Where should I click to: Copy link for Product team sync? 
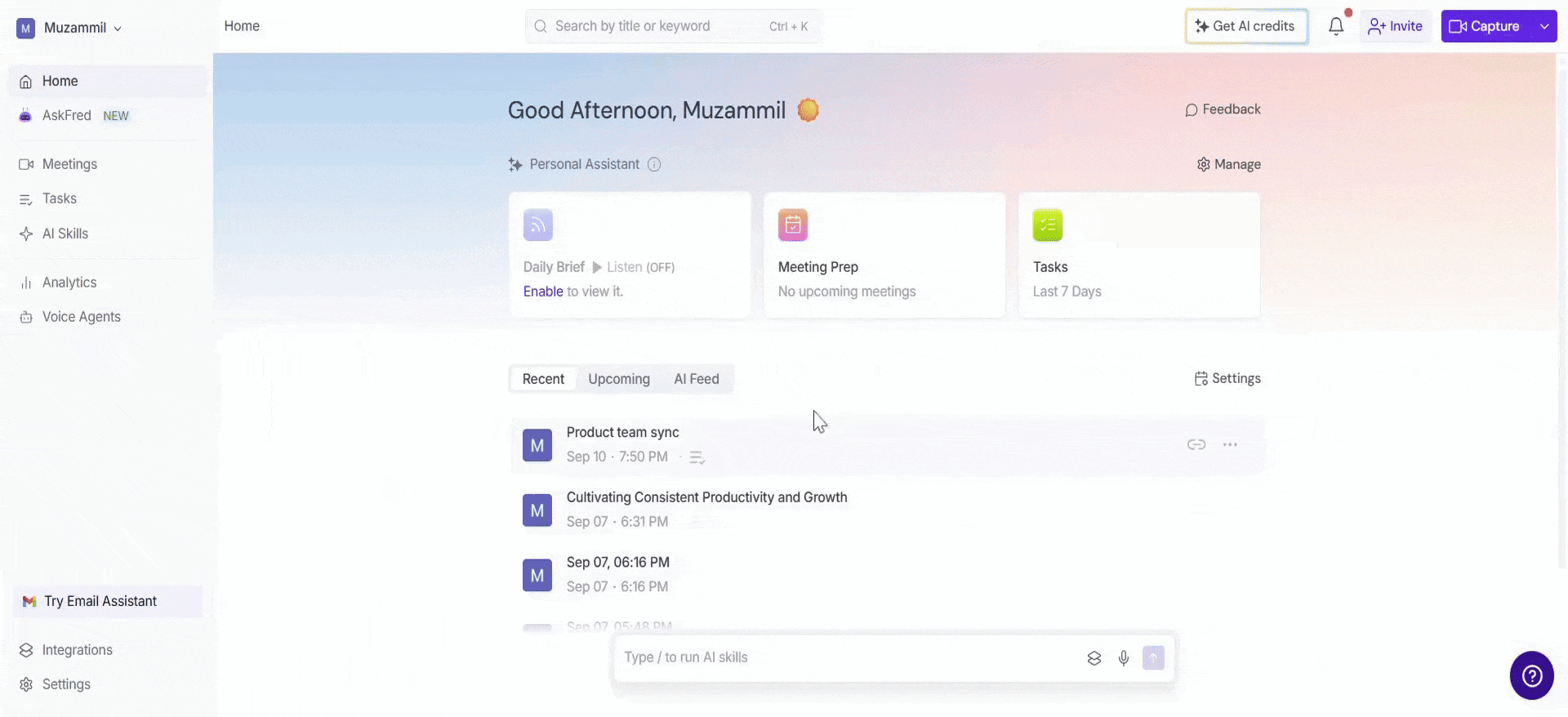coord(1196,444)
